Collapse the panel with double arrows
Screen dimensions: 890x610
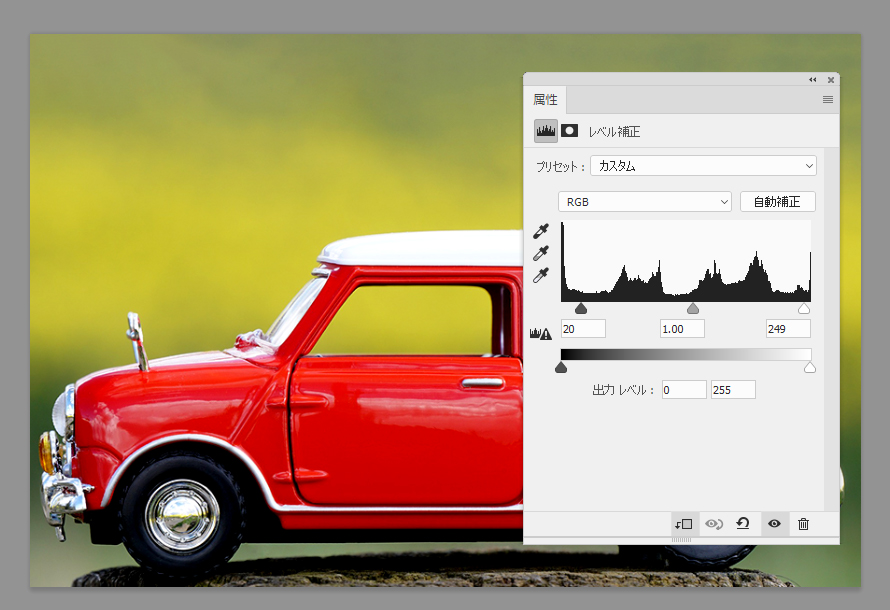tap(813, 80)
